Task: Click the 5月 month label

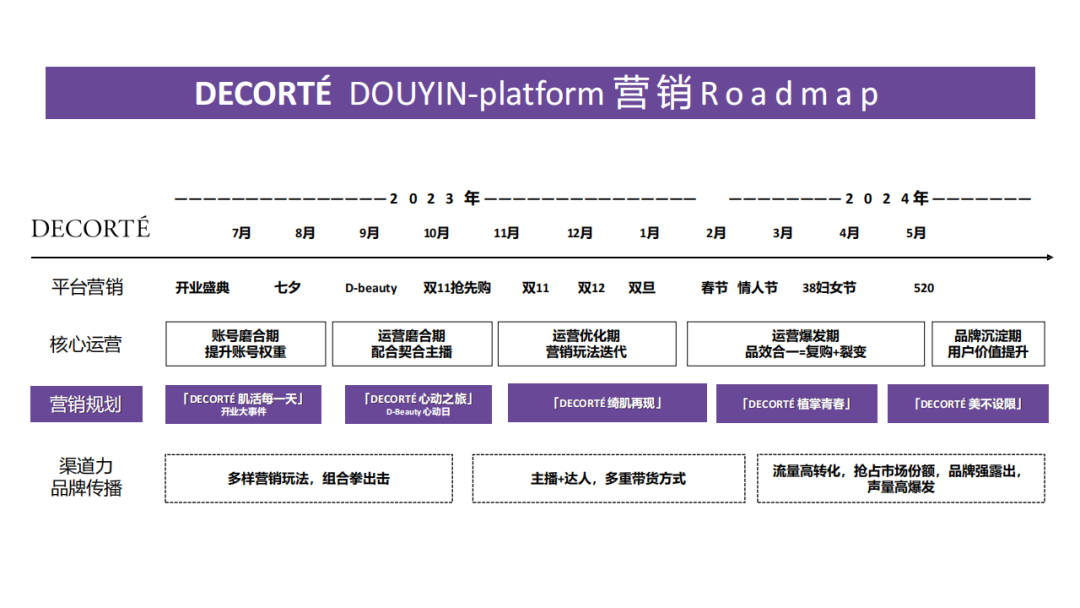Action: tap(916, 233)
